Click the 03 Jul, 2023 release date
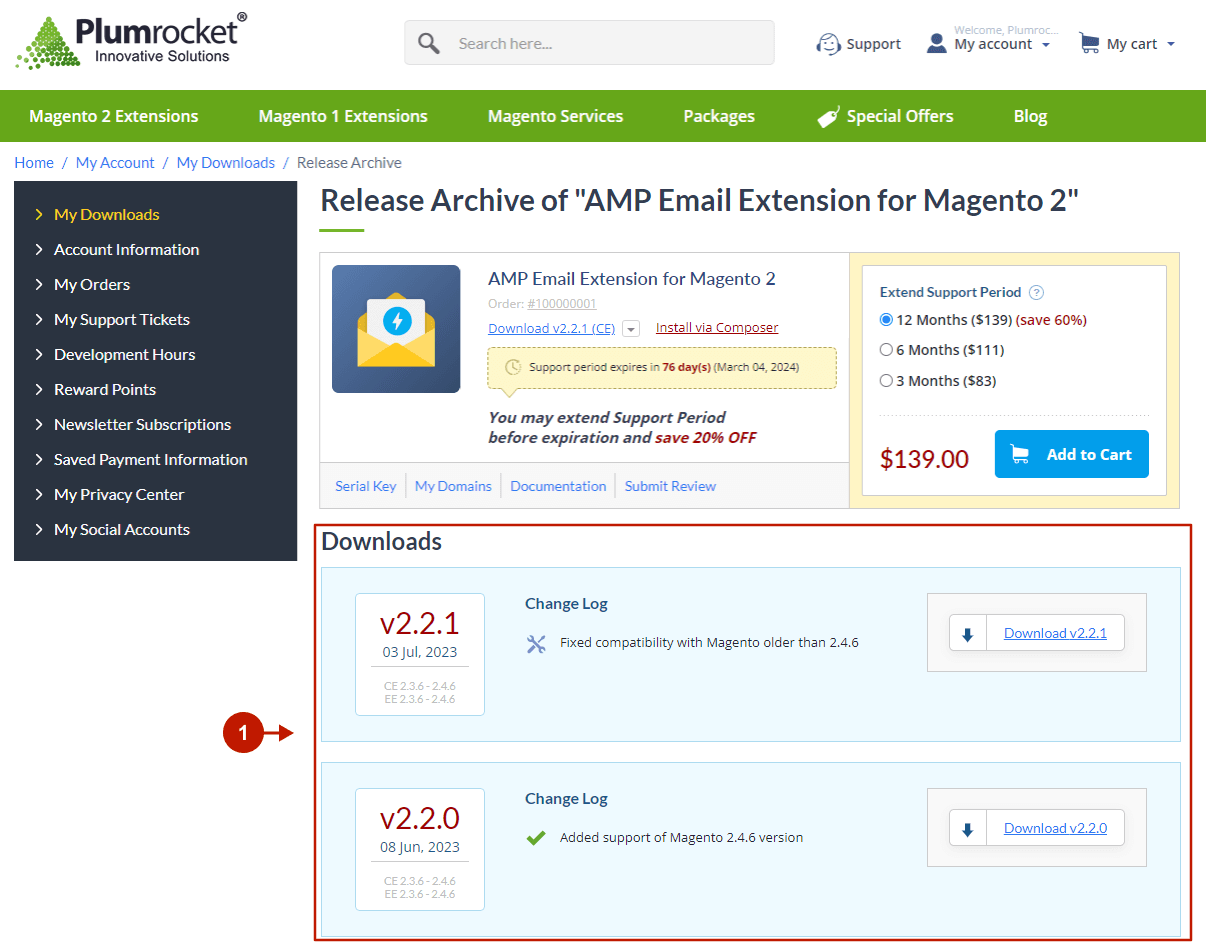 [420, 652]
